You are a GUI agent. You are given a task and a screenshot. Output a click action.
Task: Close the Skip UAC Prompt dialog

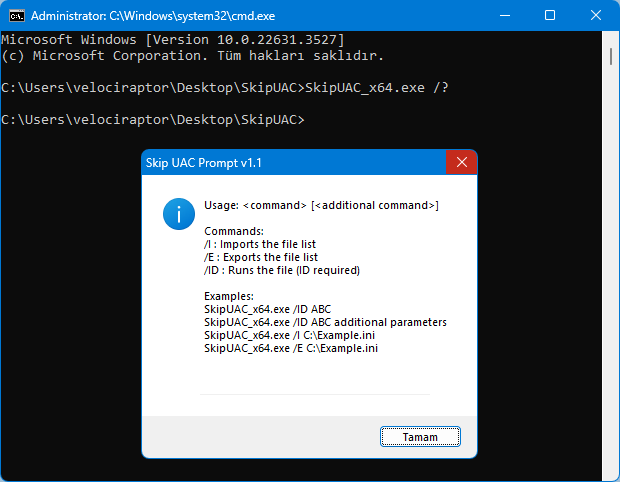tap(461, 162)
